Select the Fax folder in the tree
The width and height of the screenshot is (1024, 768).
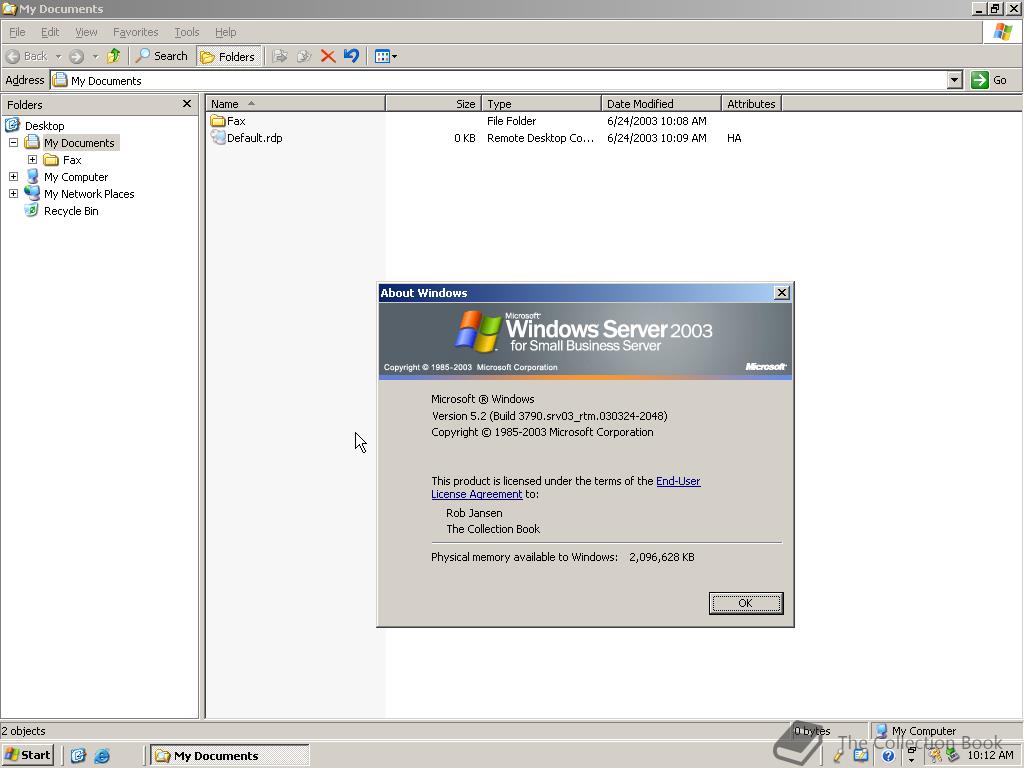[72, 160]
